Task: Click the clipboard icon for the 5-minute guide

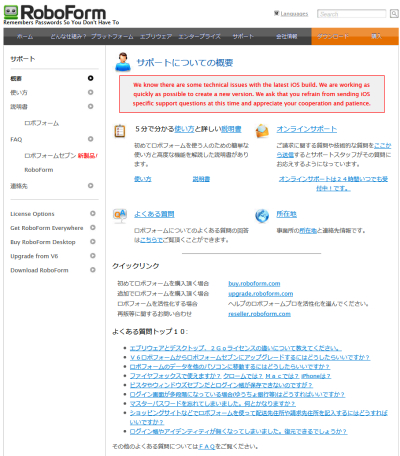Action: click(120, 131)
